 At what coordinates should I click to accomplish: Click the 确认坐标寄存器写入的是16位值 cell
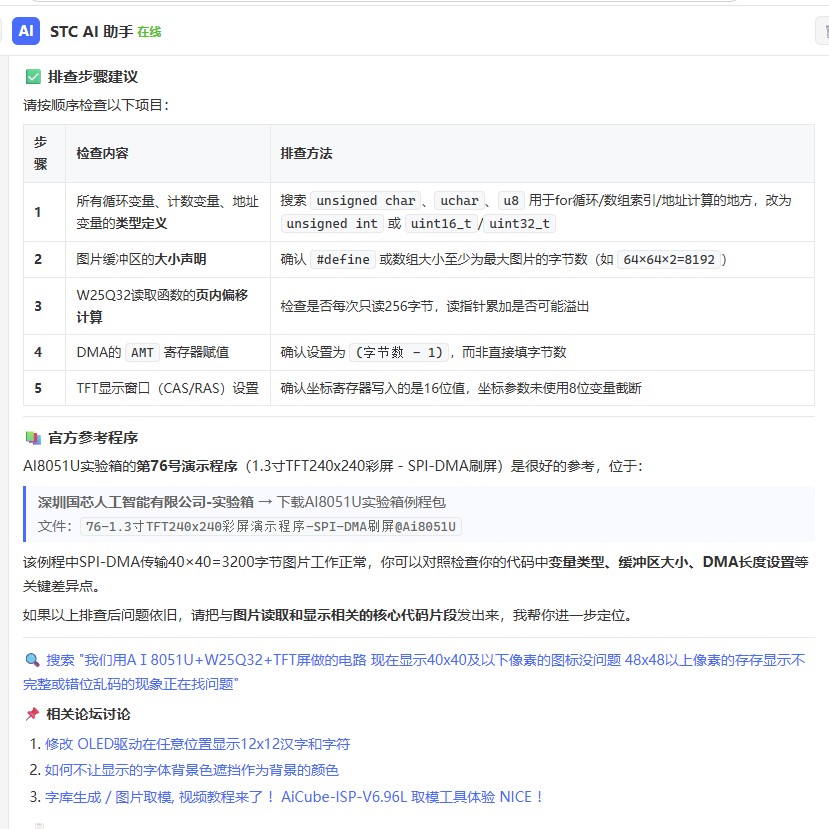[x=542, y=388]
